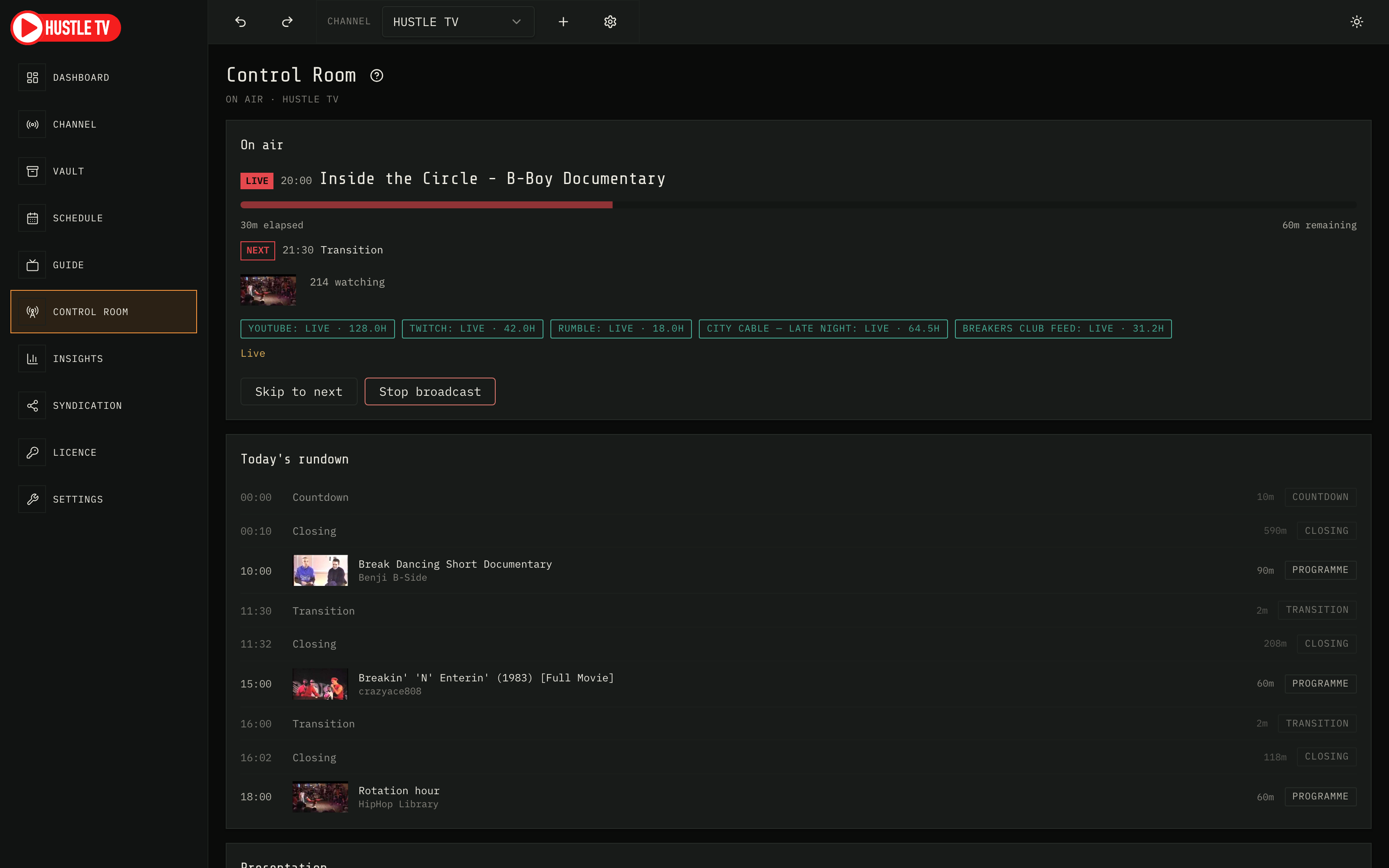Open the Syndication menu item

pyautogui.click(x=103, y=406)
